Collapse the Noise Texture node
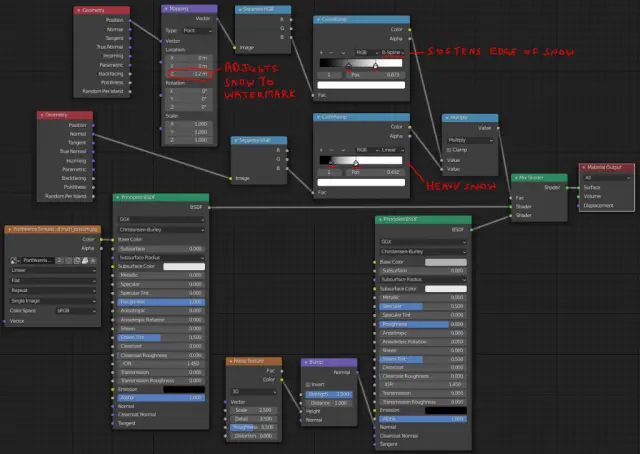 [x=231, y=361]
